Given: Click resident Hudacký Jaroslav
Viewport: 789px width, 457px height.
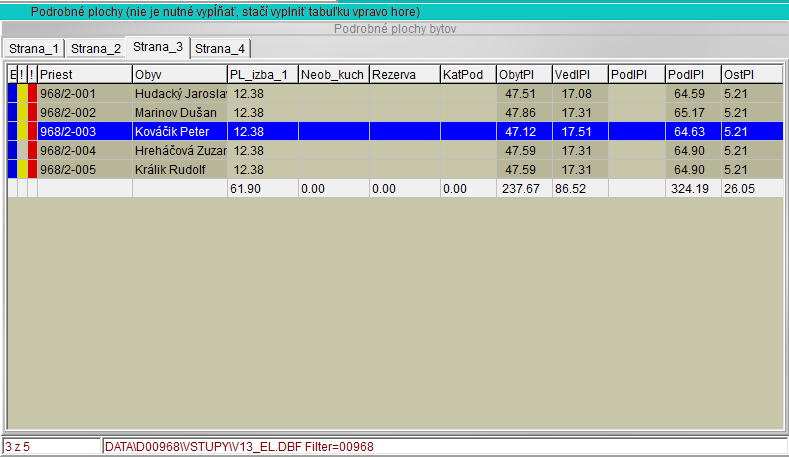Looking at the screenshot, I should [180, 94].
